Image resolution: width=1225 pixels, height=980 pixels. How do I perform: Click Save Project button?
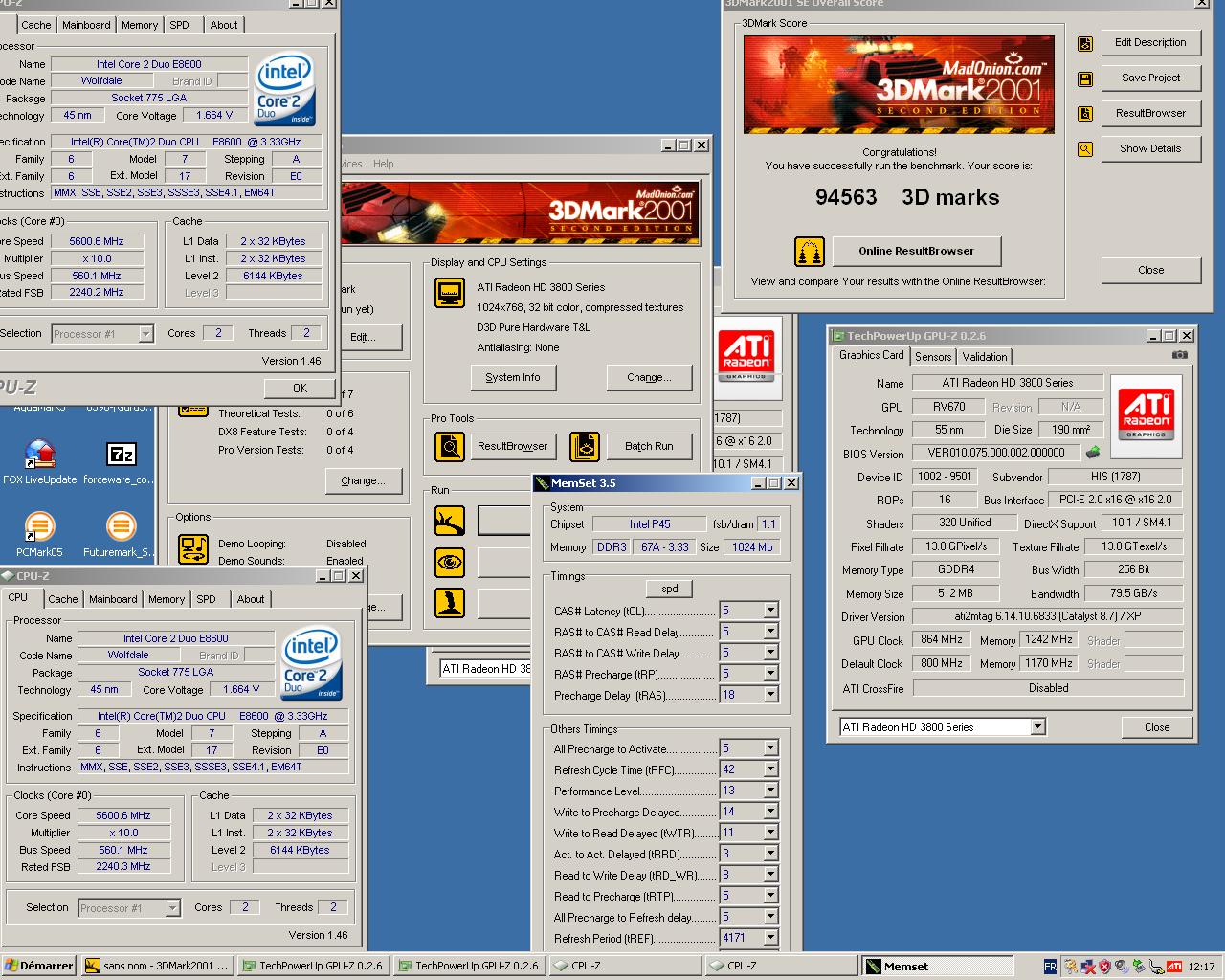tap(1150, 78)
